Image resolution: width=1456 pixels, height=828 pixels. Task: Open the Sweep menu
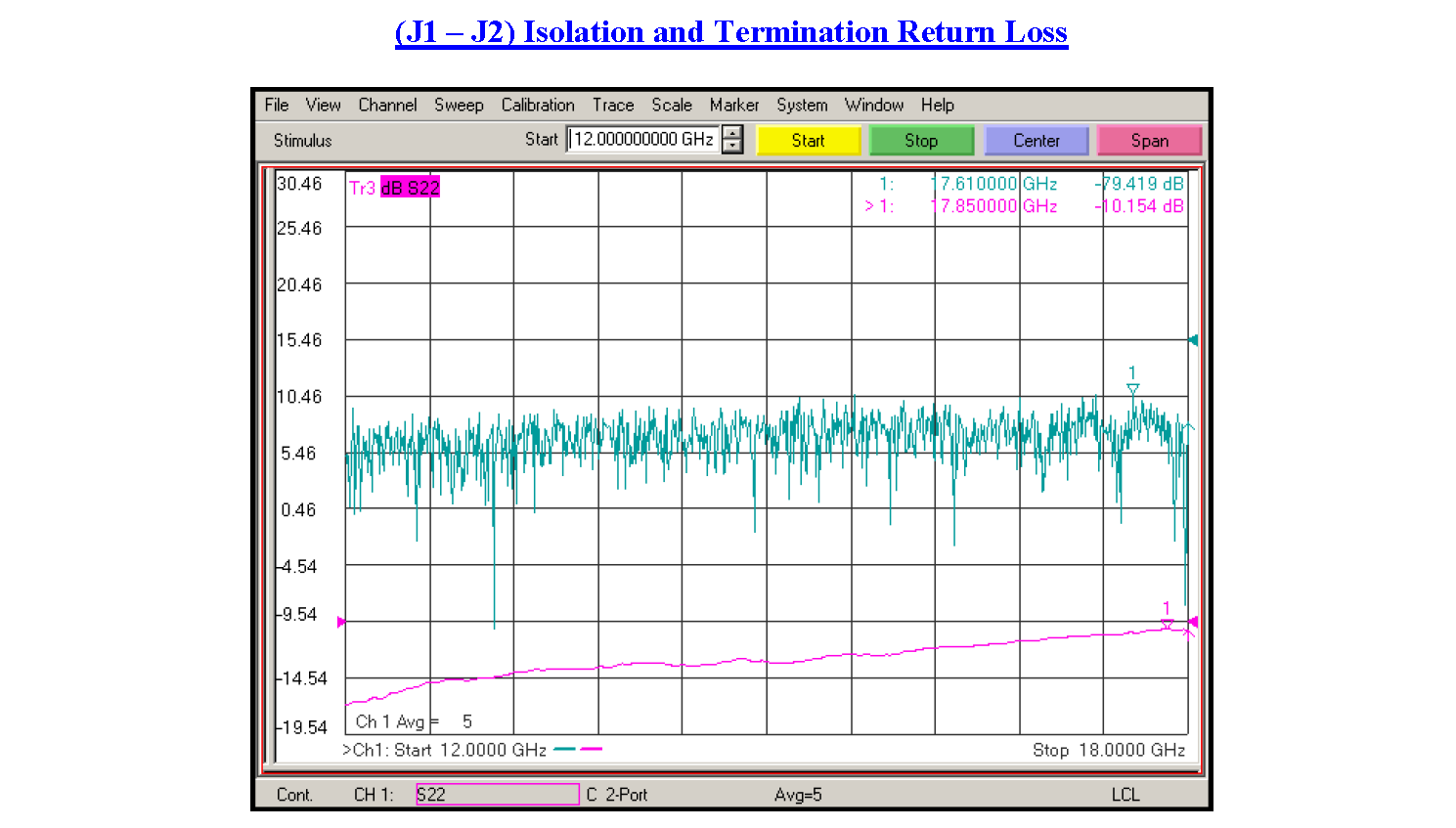(x=459, y=105)
